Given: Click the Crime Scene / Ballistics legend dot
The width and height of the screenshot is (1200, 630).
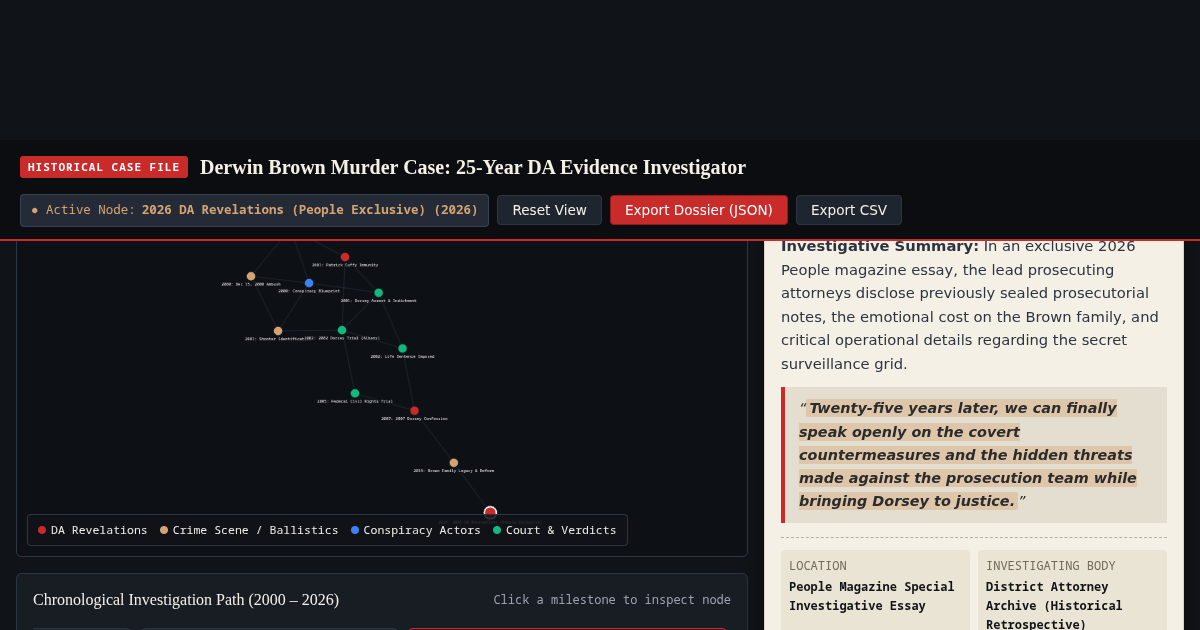Looking at the screenshot, I should [164, 530].
